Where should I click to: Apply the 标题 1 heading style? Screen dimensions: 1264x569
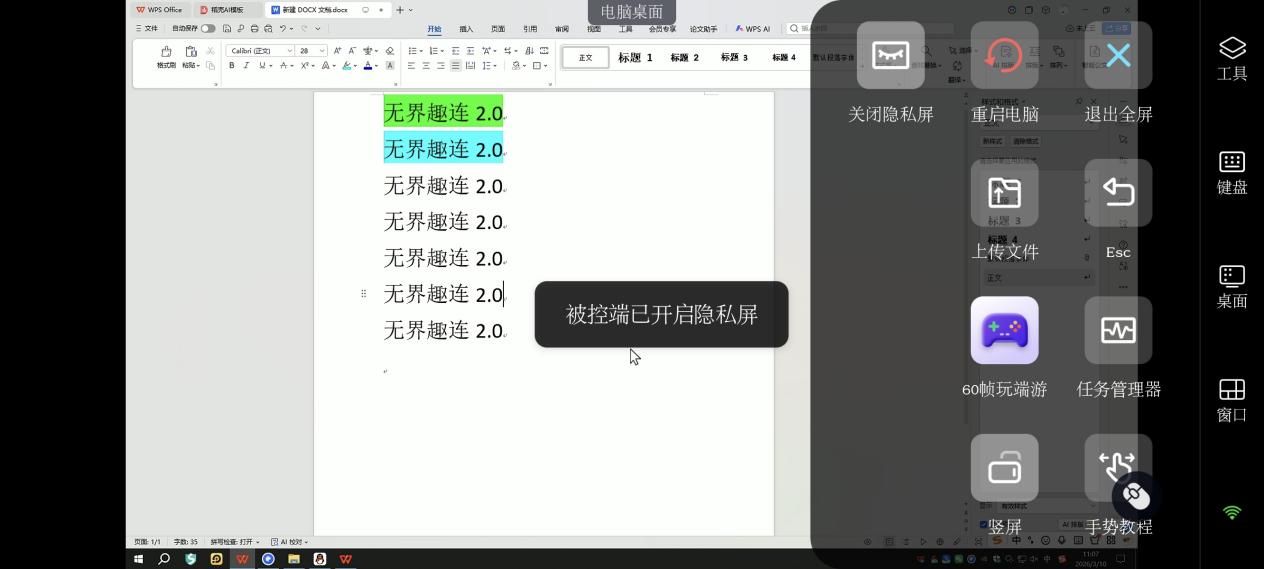(635, 58)
